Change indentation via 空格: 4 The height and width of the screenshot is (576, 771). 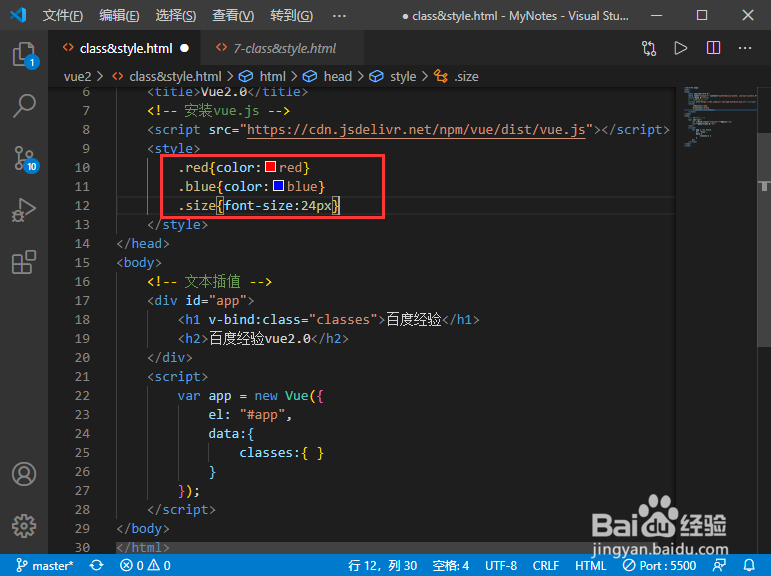click(450, 566)
